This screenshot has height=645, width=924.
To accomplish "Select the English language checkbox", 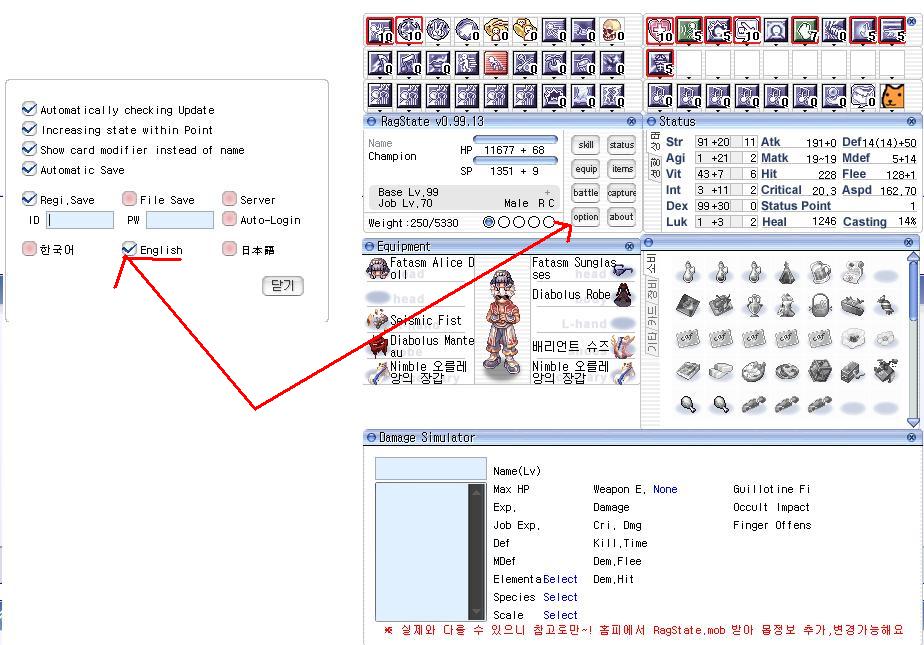I will [129, 249].
